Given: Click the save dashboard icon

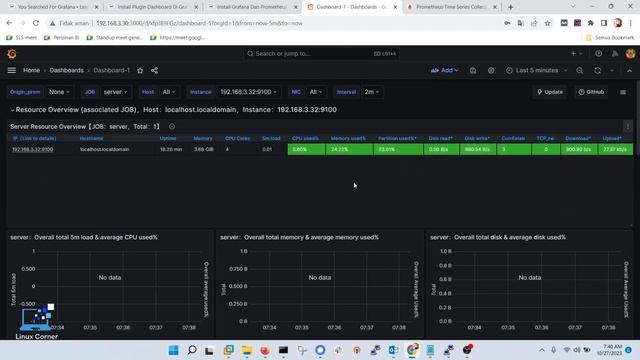Looking at the screenshot, I should (473, 70).
